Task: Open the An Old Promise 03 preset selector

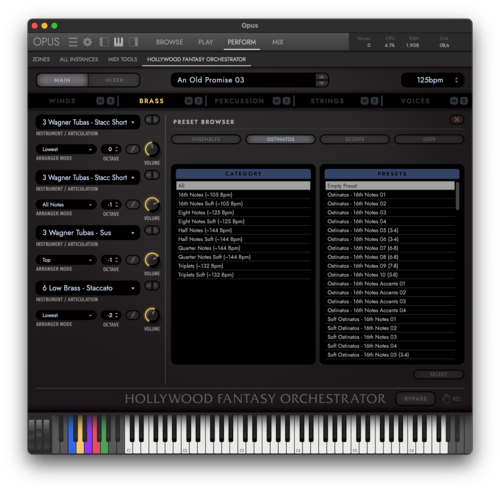Action: tap(243, 80)
